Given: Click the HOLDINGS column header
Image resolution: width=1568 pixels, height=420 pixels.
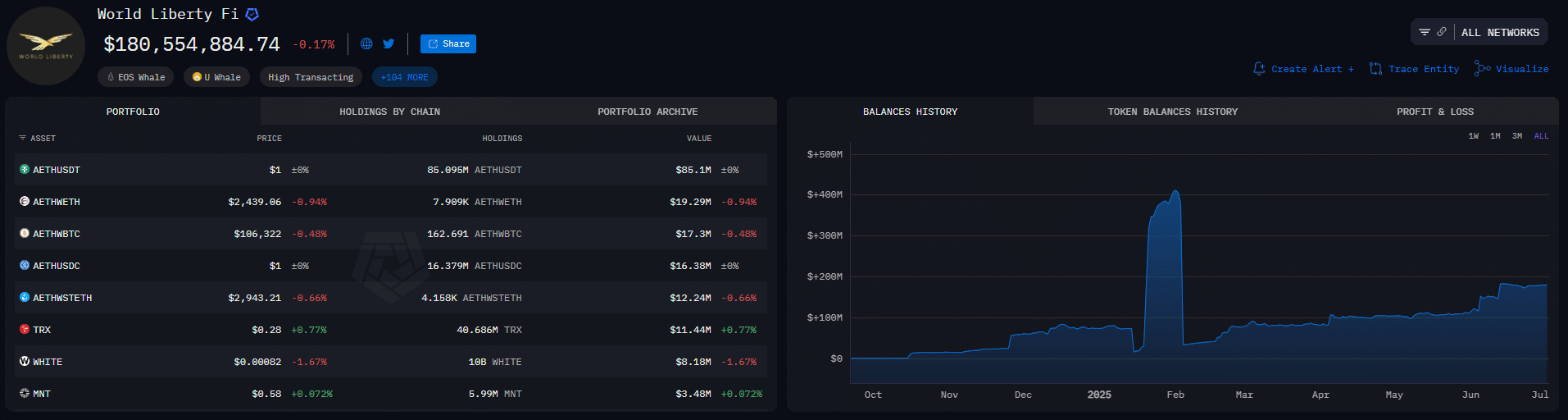Looking at the screenshot, I should pyautogui.click(x=502, y=139).
